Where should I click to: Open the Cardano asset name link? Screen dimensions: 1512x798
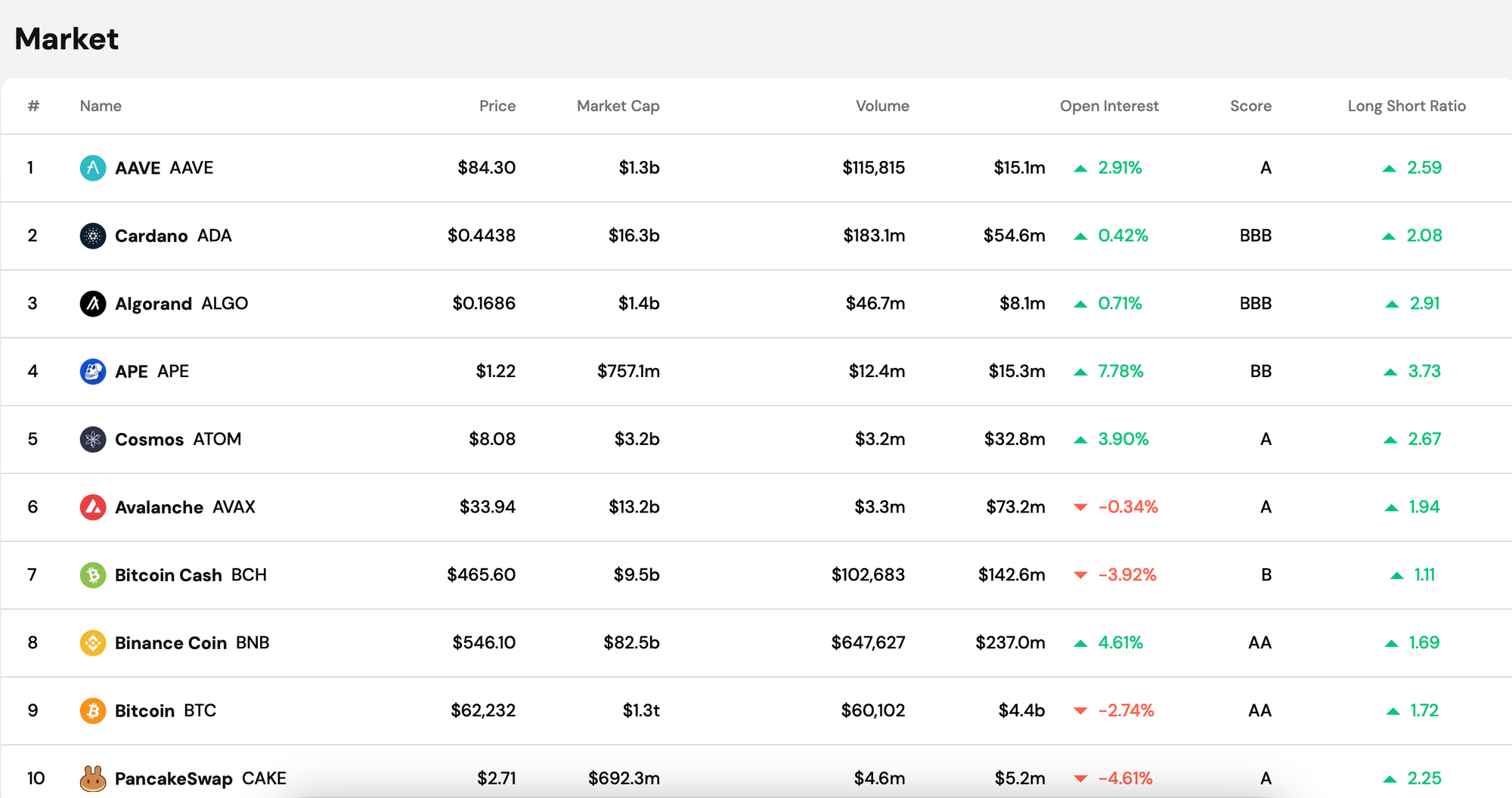(x=151, y=236)
